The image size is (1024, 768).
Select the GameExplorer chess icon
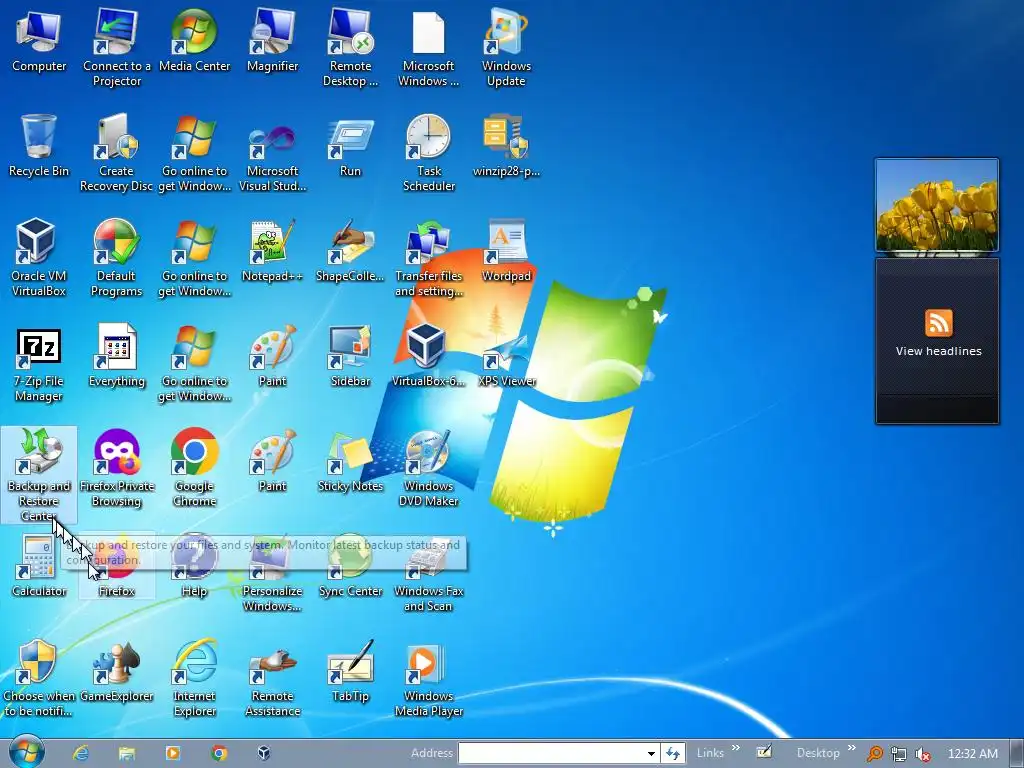116,671
